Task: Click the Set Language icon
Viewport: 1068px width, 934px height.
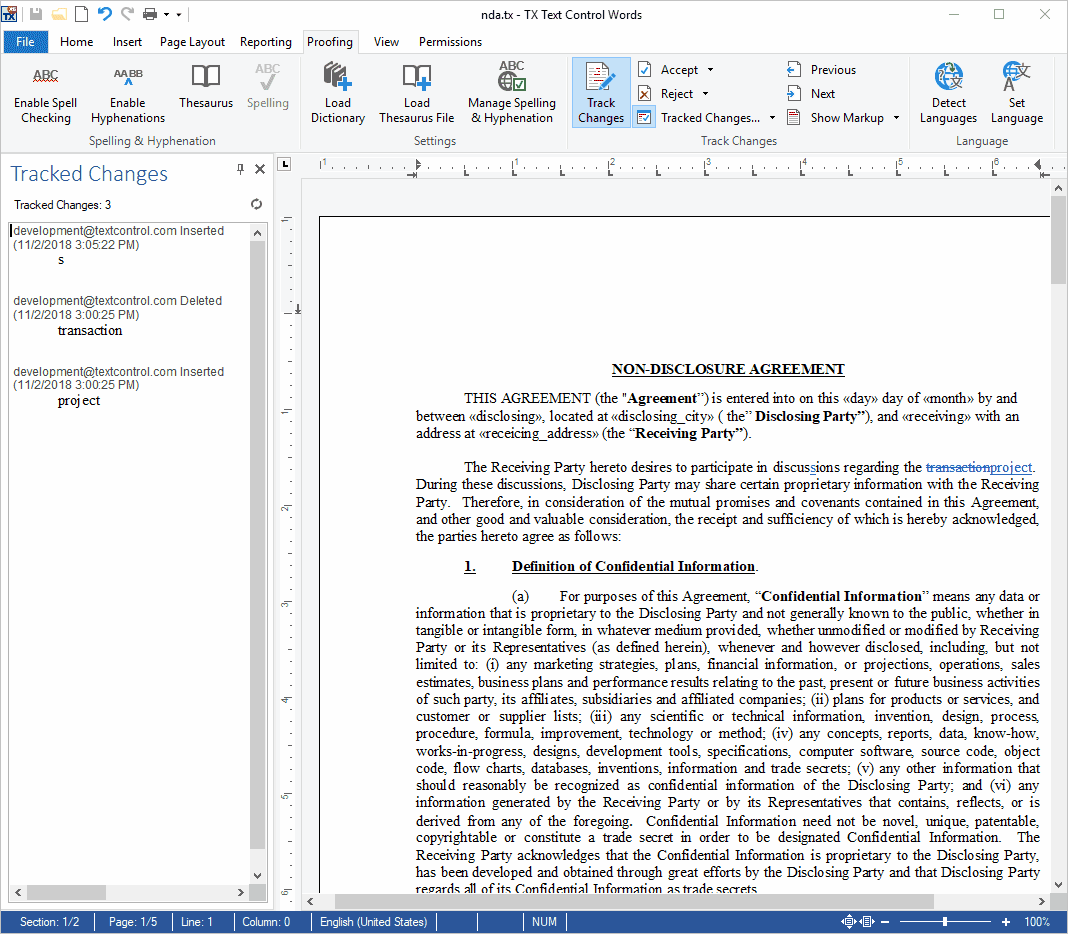Action: coord(1016,78)
